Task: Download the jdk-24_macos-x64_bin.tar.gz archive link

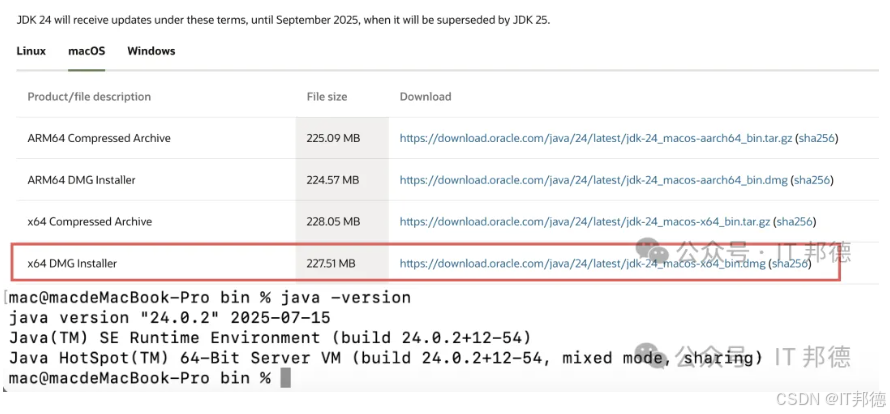Action: coord(585,221)
